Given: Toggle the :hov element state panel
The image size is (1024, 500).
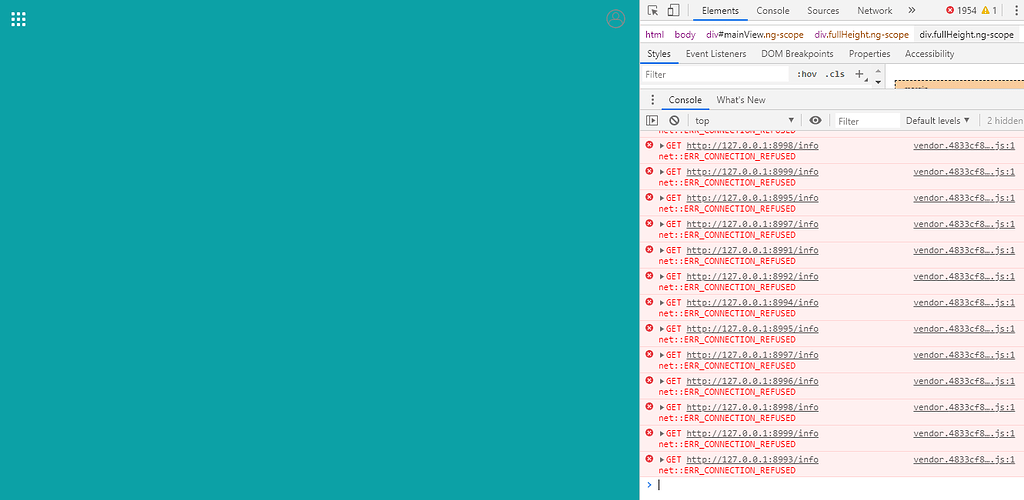Looking at the screenshot, I should click(x=807, y=74).
